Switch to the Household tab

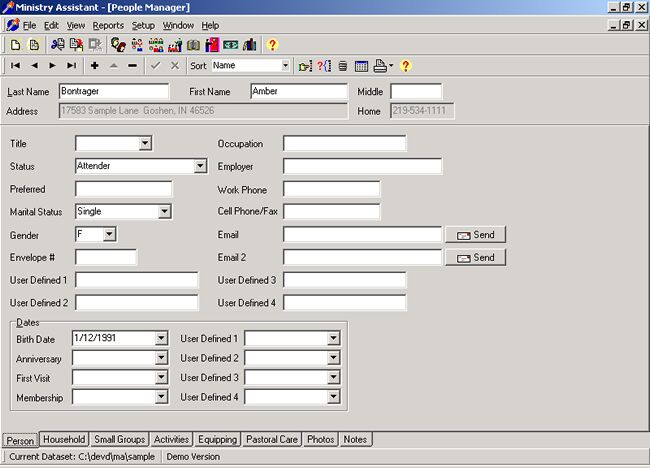[x=65, y=439]
